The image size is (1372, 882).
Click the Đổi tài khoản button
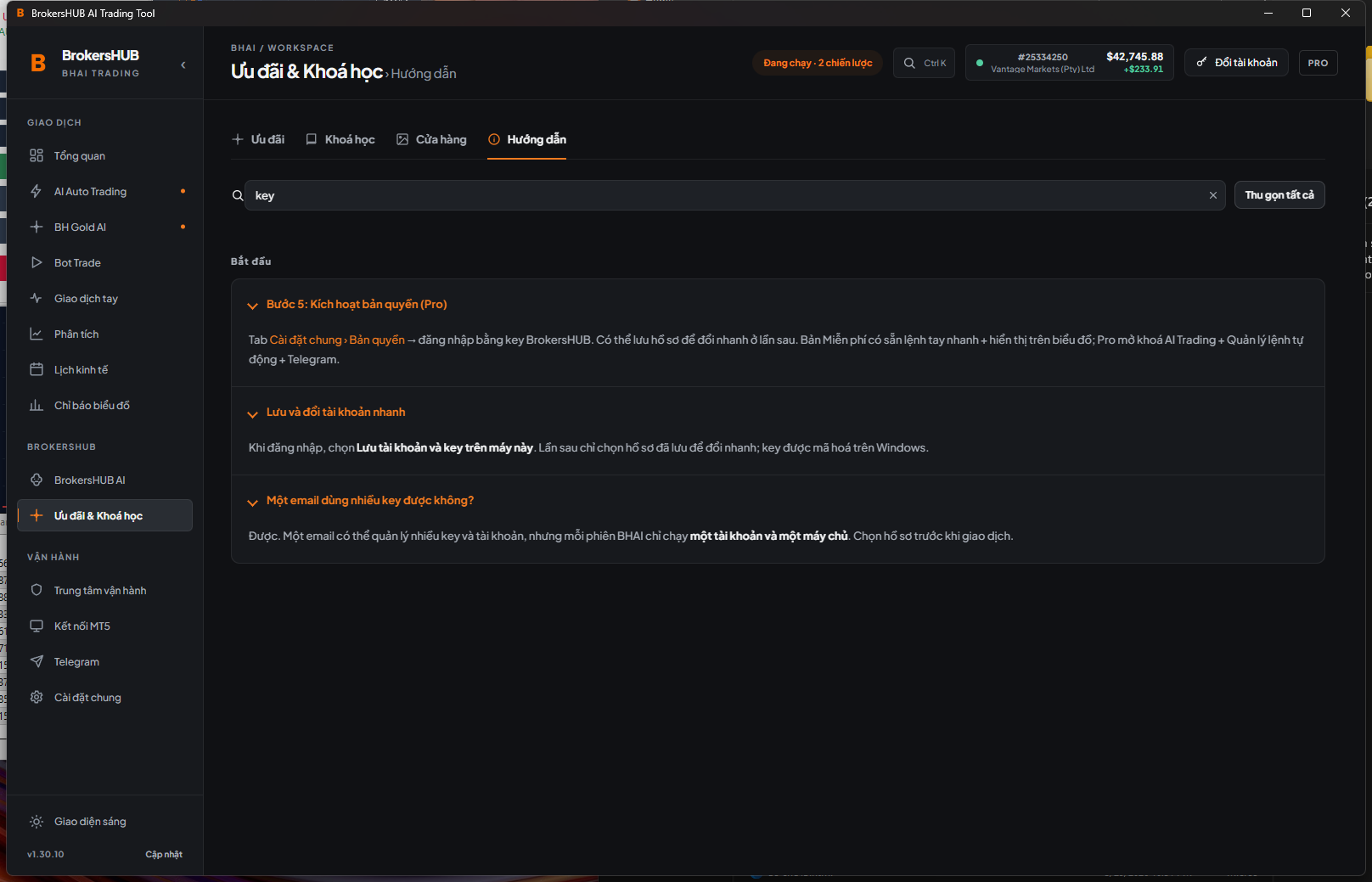coord(1236,63)
